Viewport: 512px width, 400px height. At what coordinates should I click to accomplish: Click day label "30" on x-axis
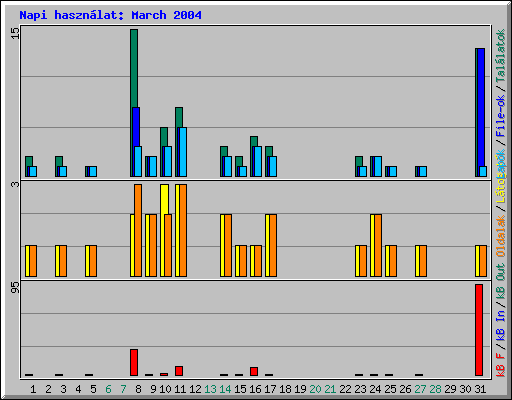(x=465, y=389)
